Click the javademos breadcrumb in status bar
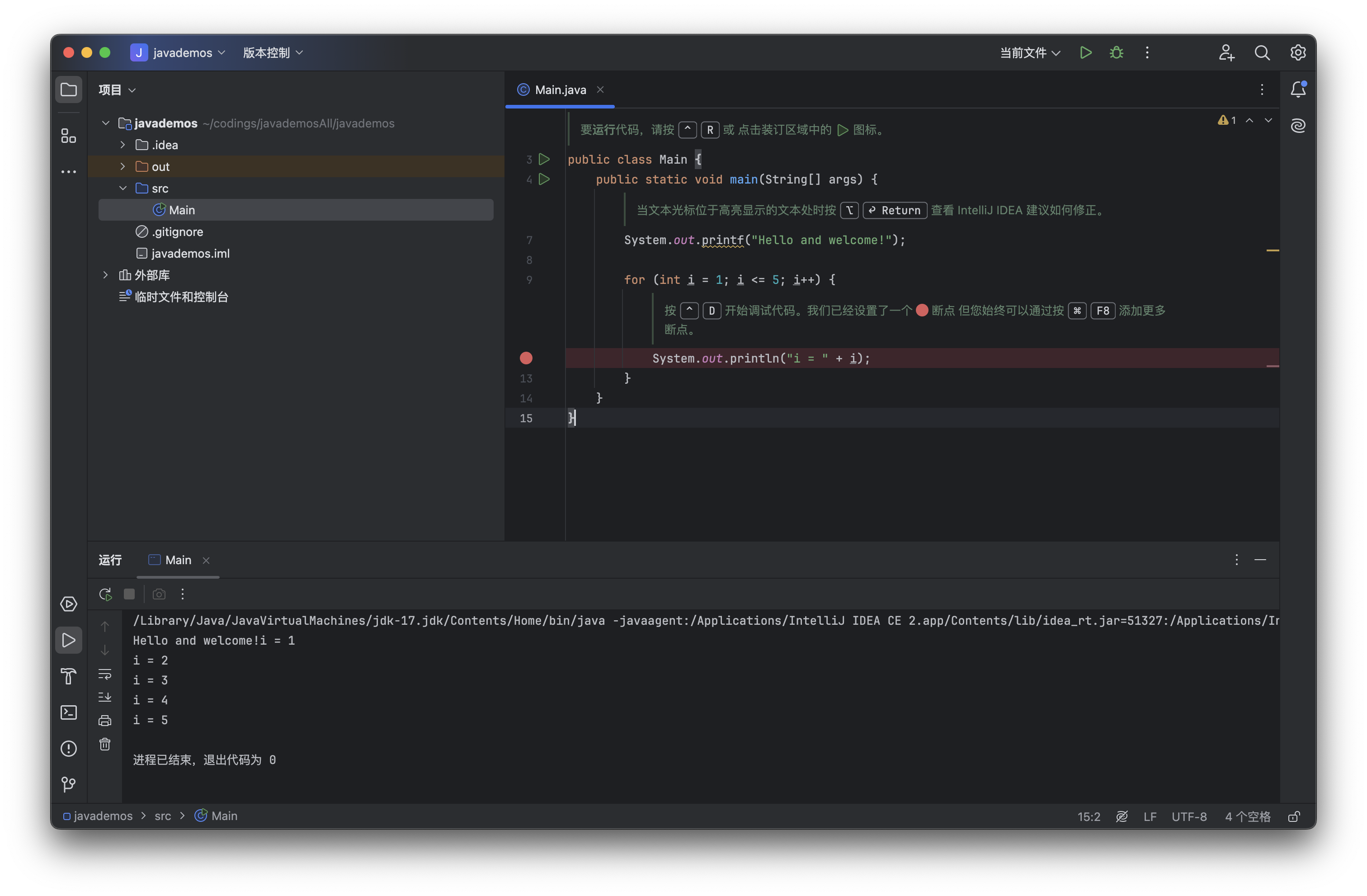Viewport: 1367px width, 896px height. tap(98, 816)
